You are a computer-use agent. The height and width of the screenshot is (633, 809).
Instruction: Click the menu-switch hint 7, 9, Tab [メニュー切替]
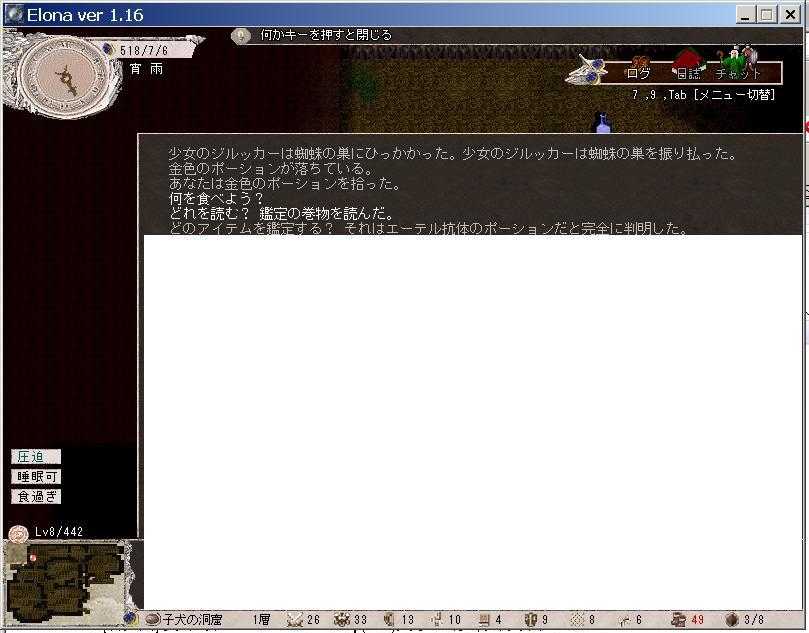[703, 94]
